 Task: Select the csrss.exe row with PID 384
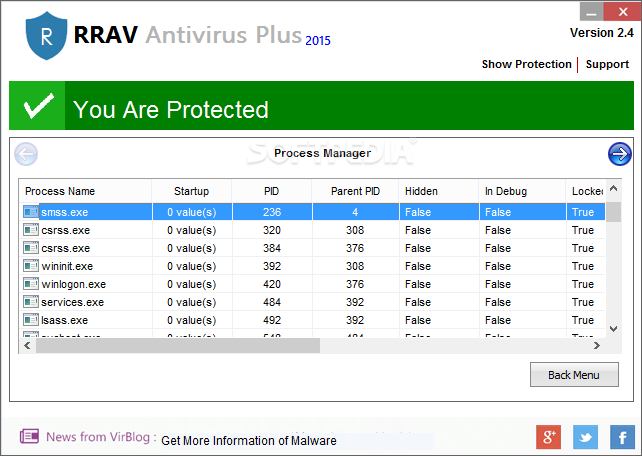[314, 248]
